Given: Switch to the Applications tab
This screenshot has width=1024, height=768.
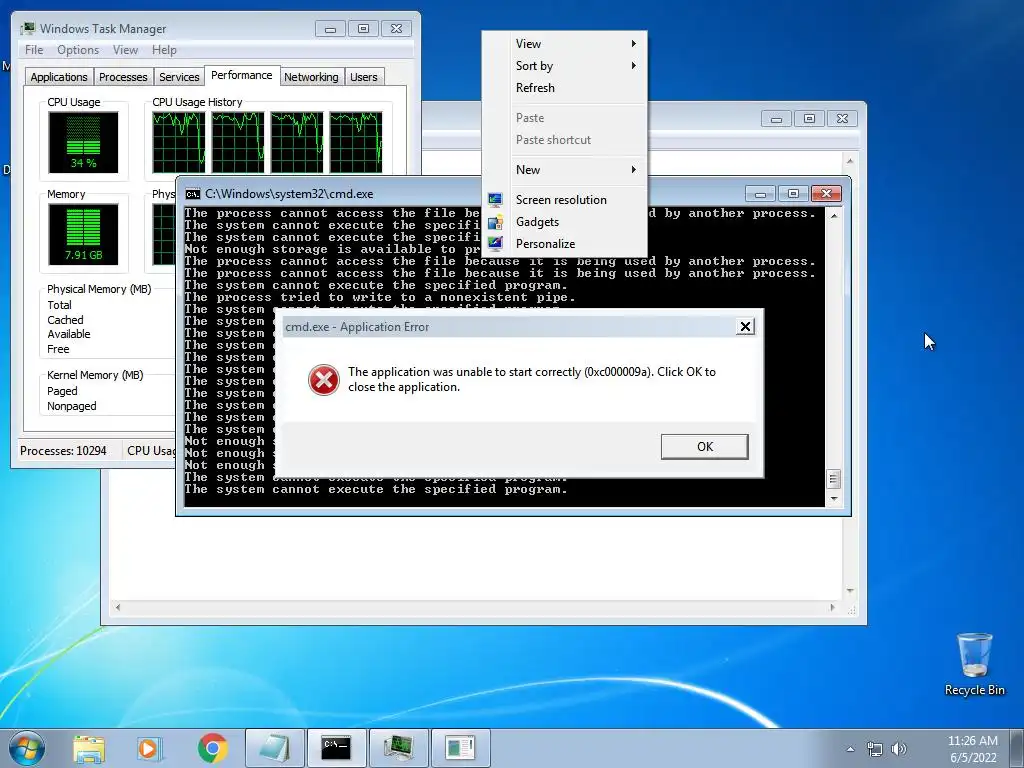Looking at the screenshot, I should tap(59, 77).
